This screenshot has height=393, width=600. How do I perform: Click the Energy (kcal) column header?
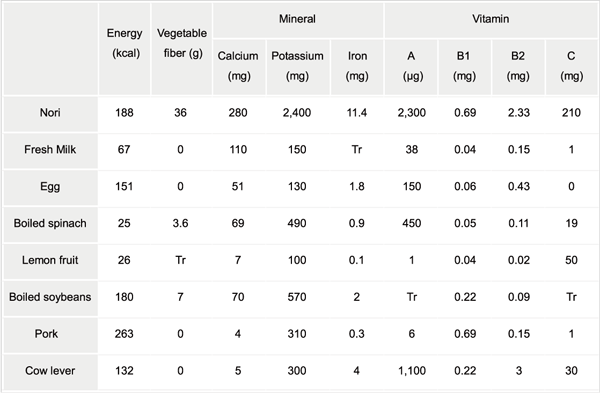click(125, 43)
